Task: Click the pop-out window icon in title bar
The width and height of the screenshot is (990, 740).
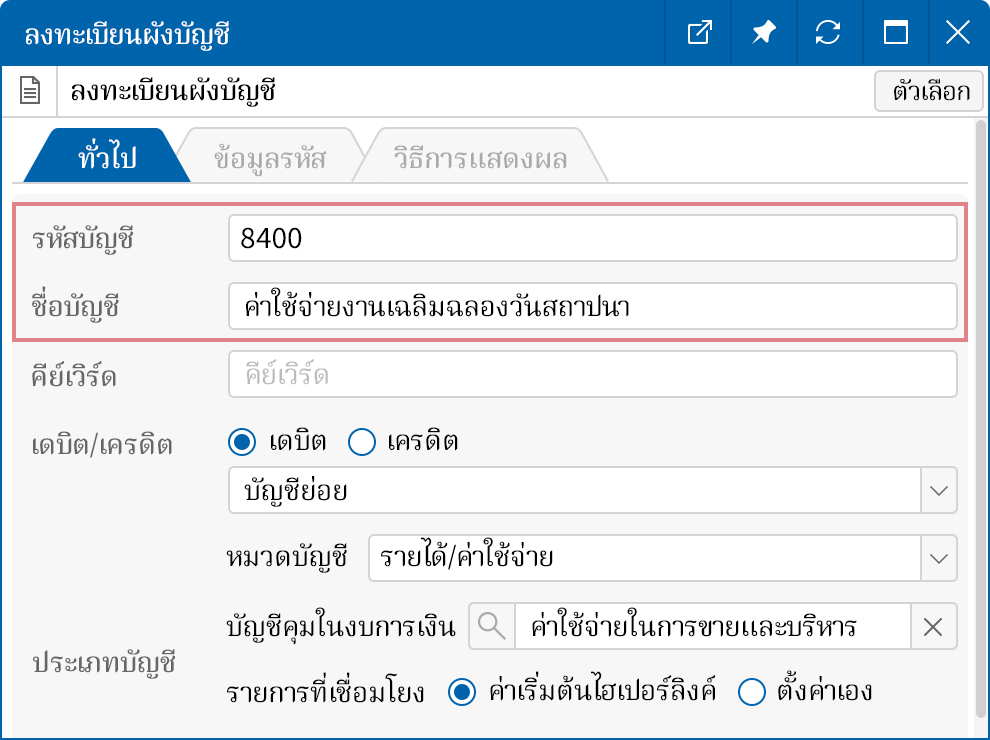Action: click(699, 33)
